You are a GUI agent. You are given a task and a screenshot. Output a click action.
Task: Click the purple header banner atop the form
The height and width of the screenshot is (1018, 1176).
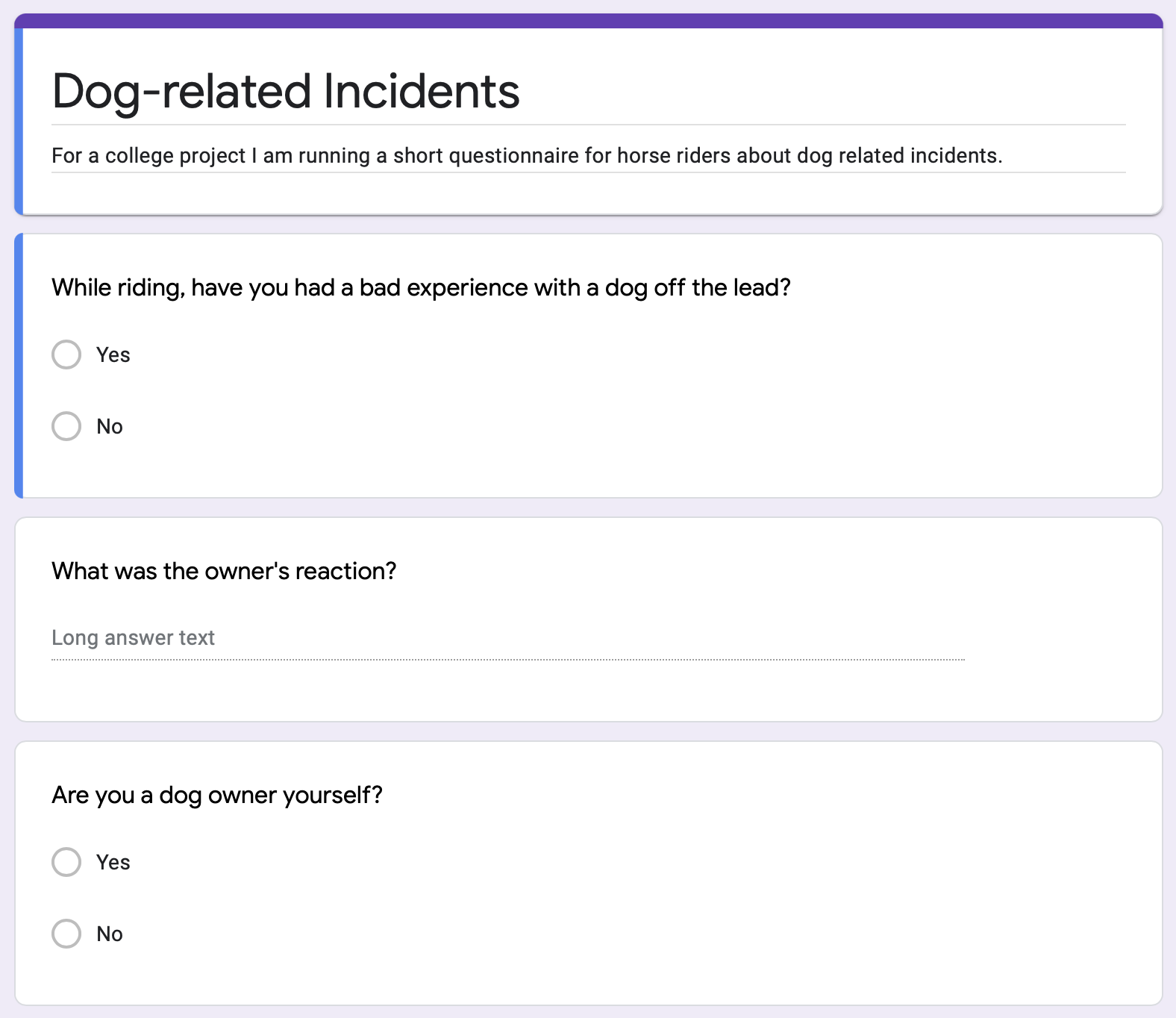(x=588, y=21)
